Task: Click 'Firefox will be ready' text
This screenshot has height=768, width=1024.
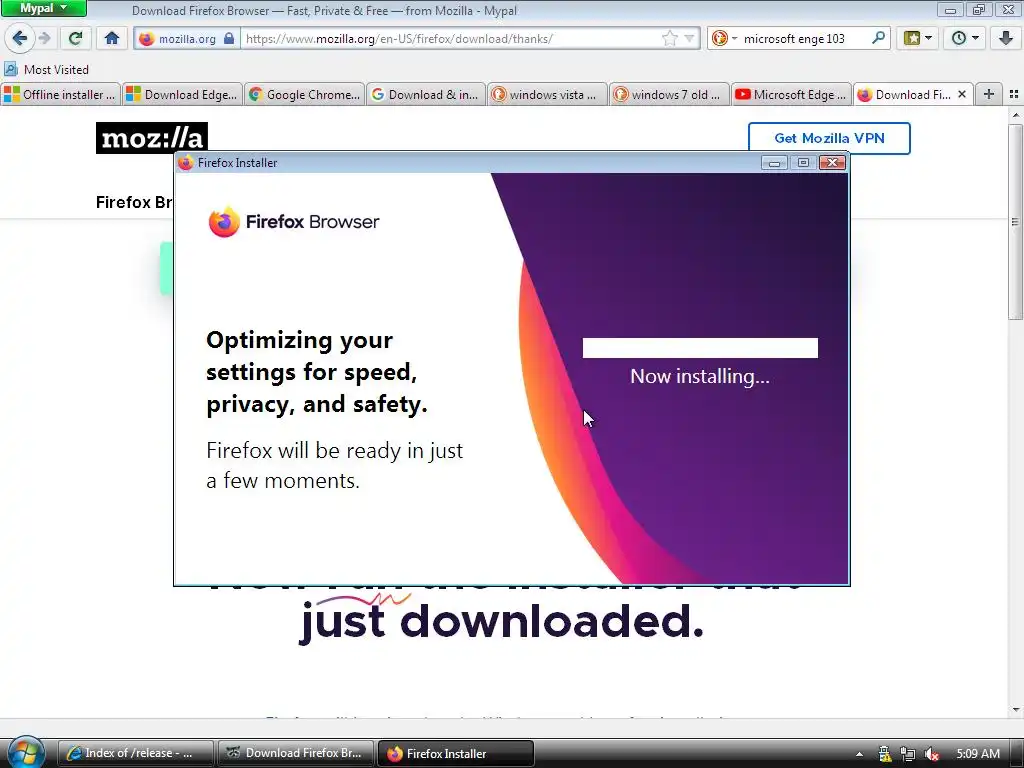Action: [334, 465]
